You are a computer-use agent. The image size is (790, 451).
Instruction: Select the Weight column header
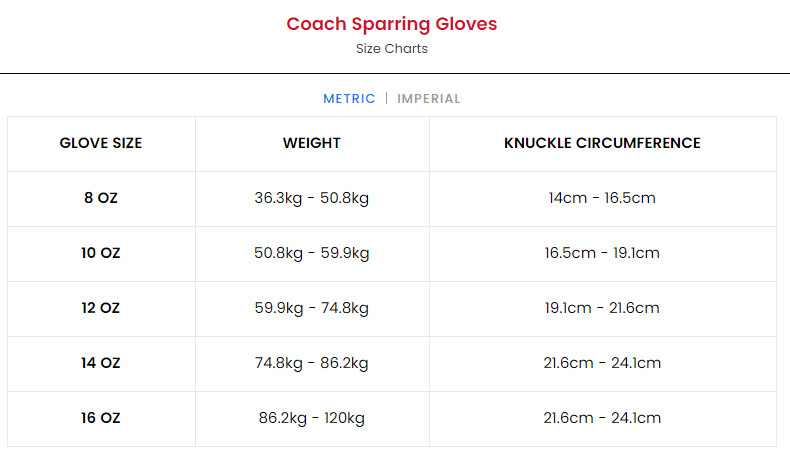(312, 143)
